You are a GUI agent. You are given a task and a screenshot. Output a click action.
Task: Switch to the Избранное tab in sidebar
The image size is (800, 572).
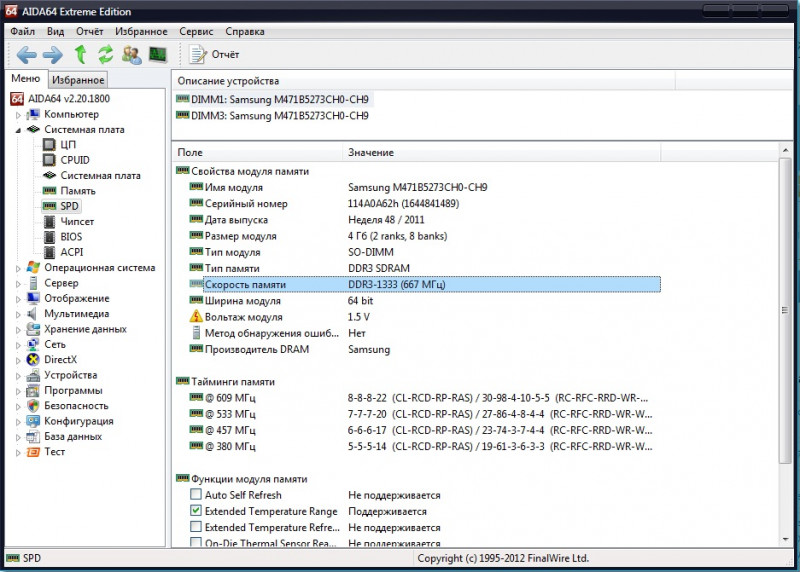(x=78, y=80)
